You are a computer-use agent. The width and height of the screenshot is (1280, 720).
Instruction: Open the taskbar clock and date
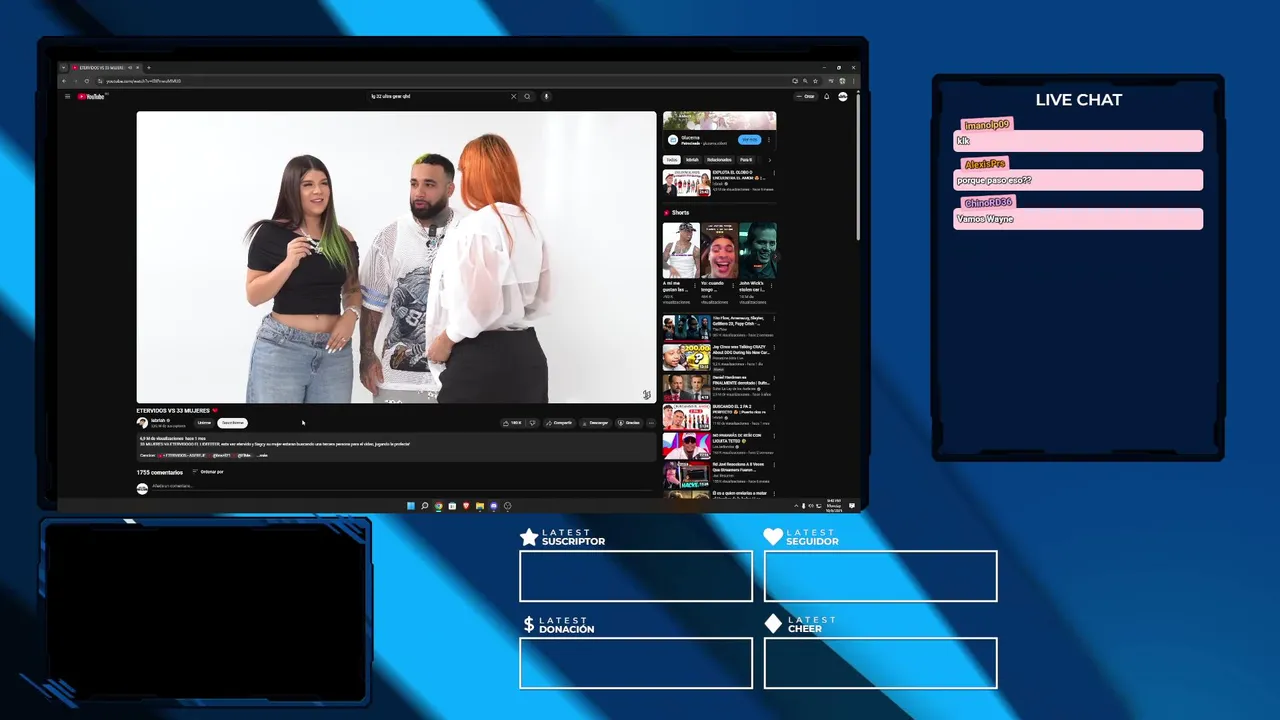(834, 506)
